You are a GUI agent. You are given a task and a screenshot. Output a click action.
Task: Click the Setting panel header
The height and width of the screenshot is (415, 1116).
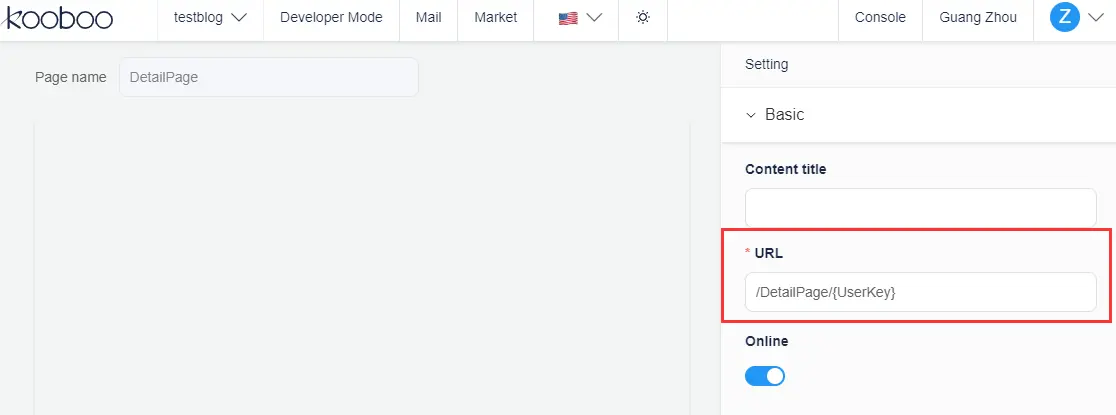(x=767, y=64)
